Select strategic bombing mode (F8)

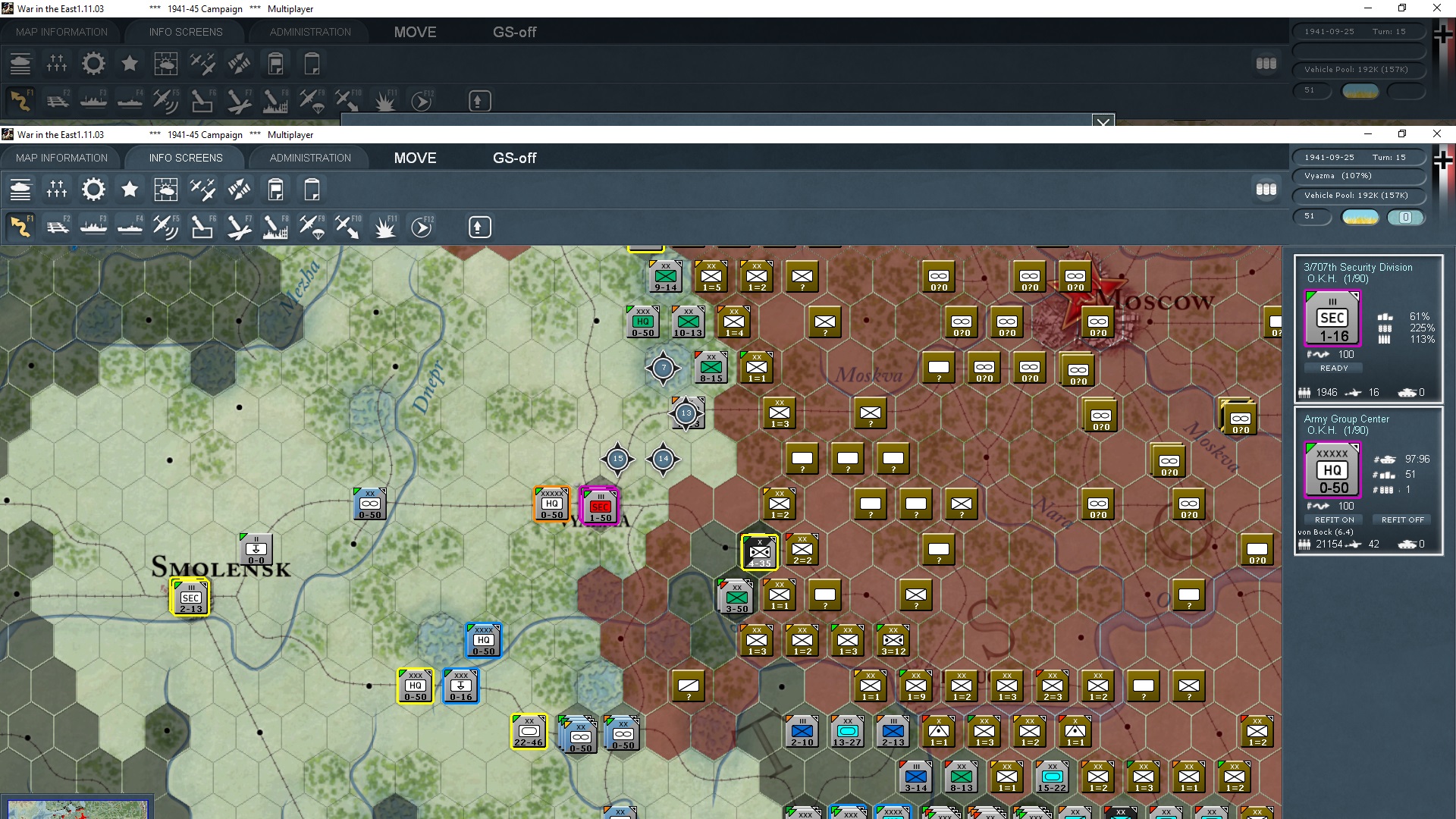click(275, 227)
